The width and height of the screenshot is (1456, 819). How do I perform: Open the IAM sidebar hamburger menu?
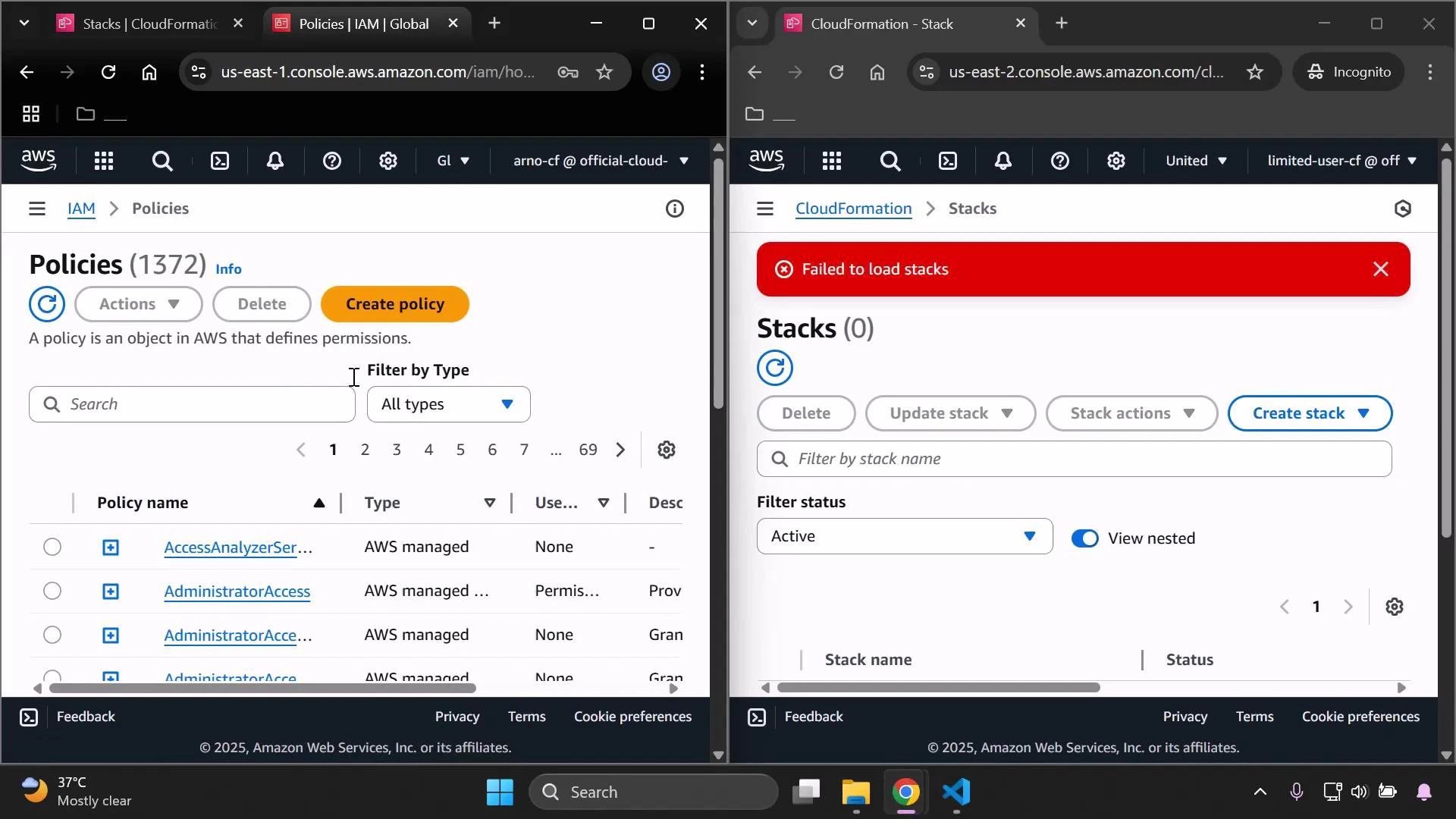(x=37, y=208)
